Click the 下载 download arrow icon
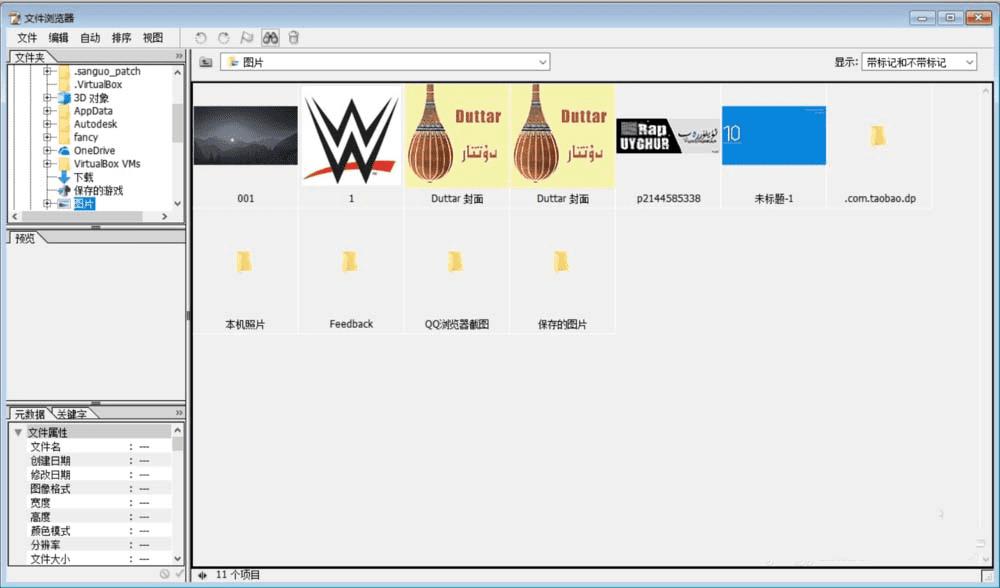 pos(64,177)
